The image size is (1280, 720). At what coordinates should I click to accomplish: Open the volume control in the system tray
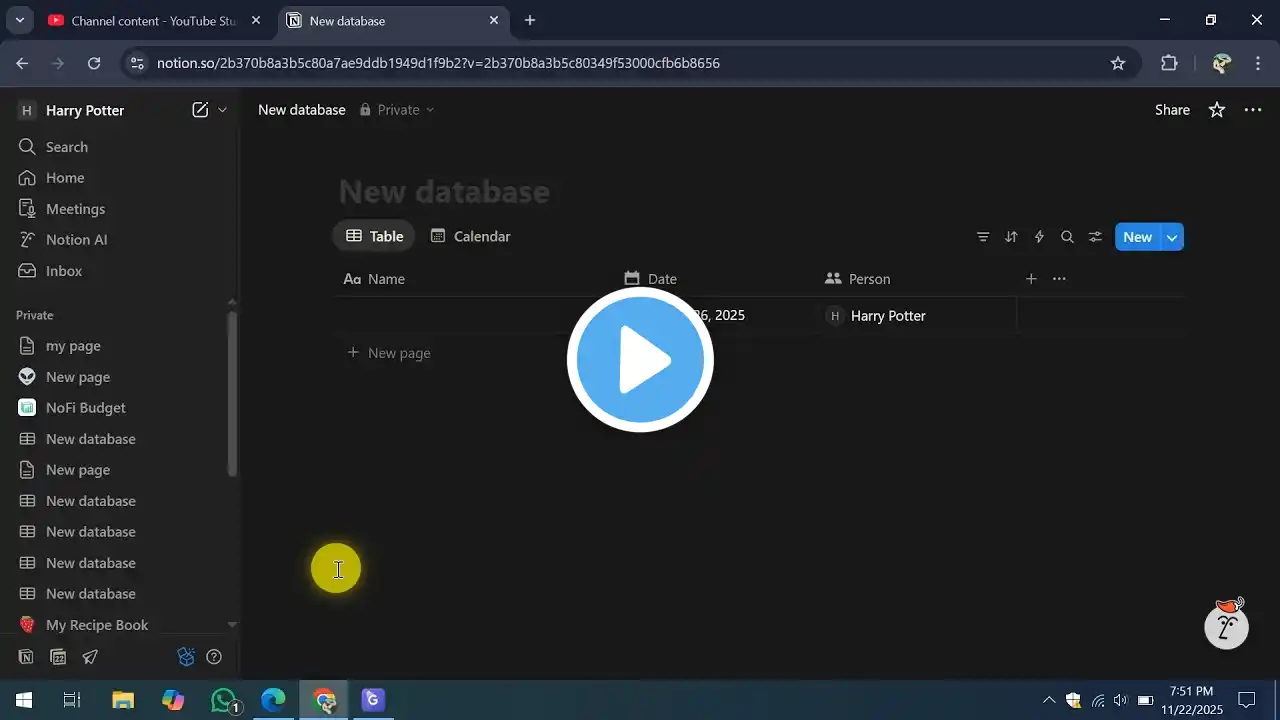(x=1120, y=700)
